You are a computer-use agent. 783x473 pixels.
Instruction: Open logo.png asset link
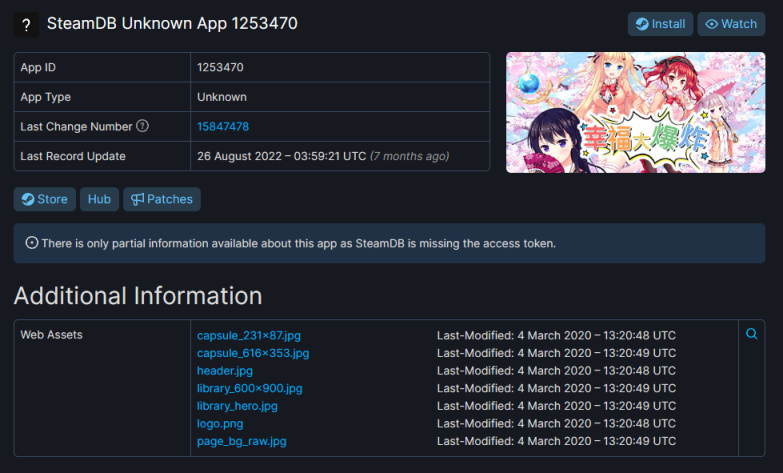tap(220, 424)
